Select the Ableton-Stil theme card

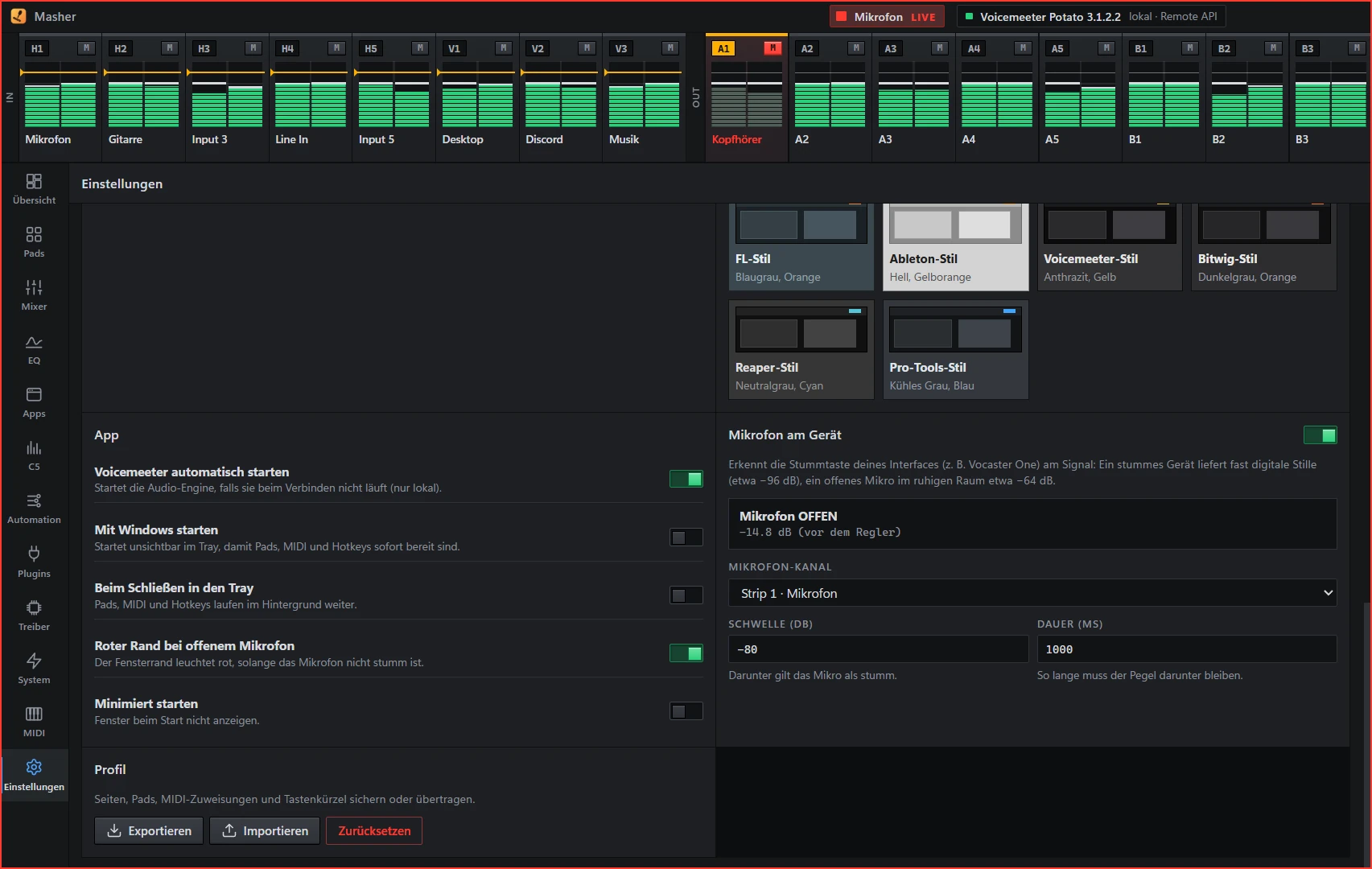tap(955, 247)
